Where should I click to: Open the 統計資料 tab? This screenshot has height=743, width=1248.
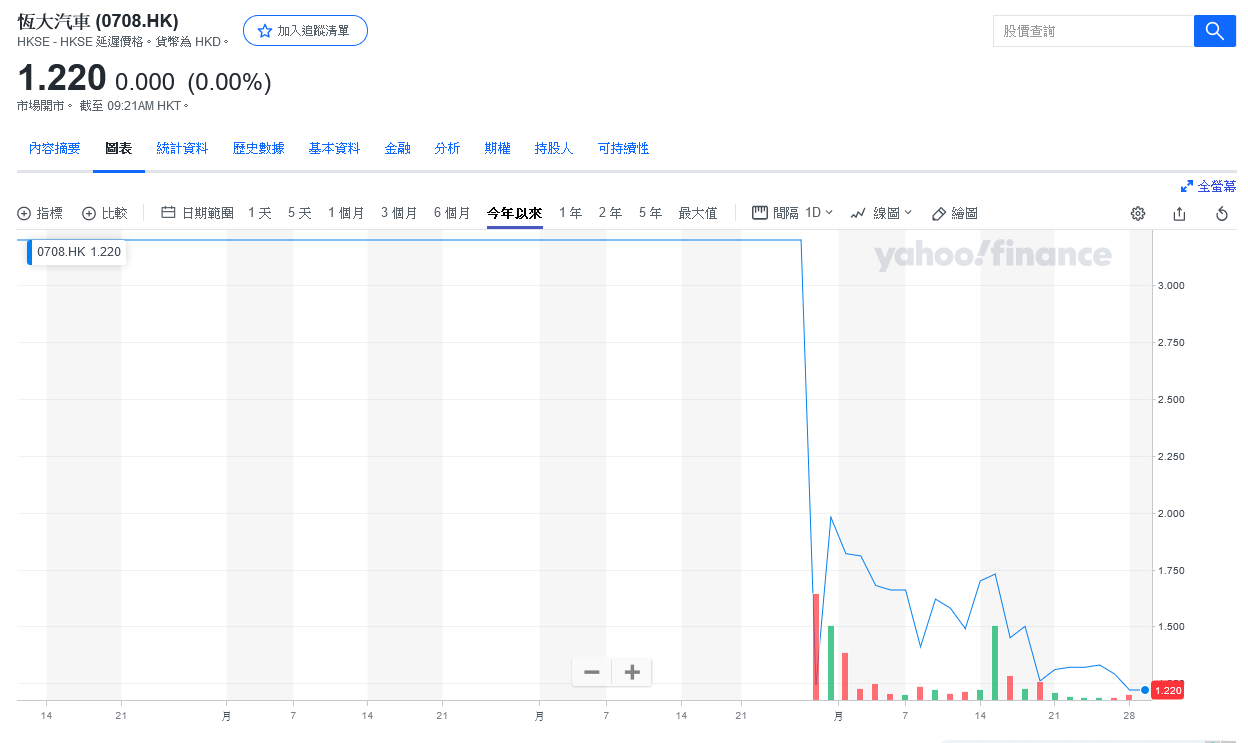pyautogui.click(x=183, y=148)
